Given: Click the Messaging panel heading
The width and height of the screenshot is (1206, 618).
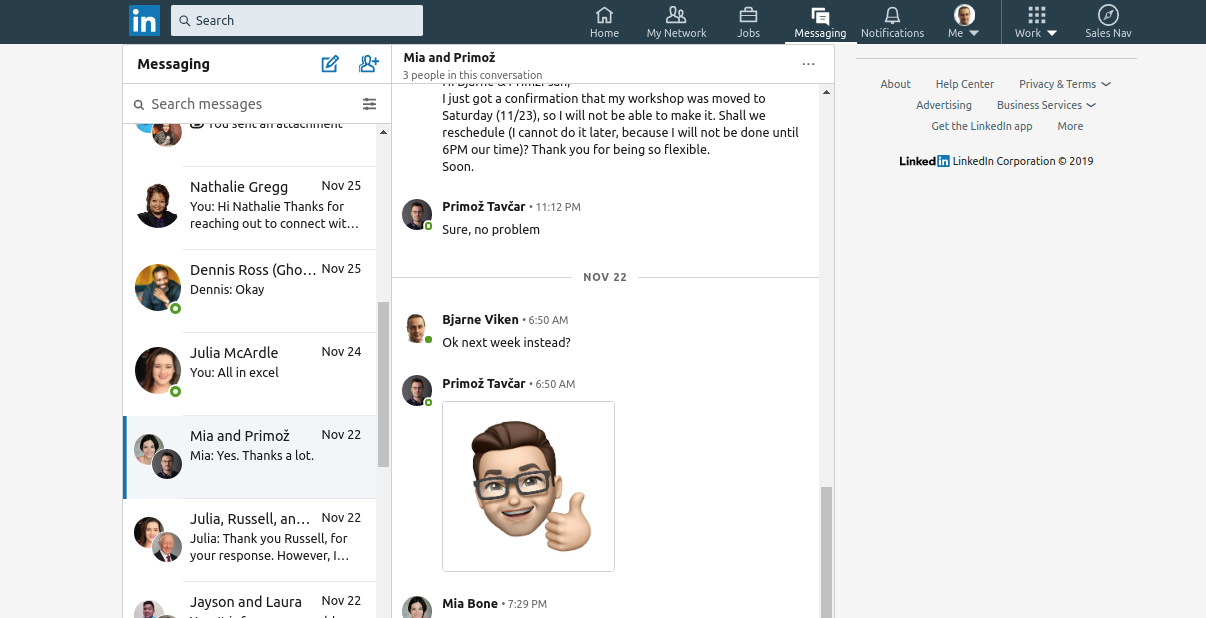Looking at the screenshot, I should click(x=173, y=64).
